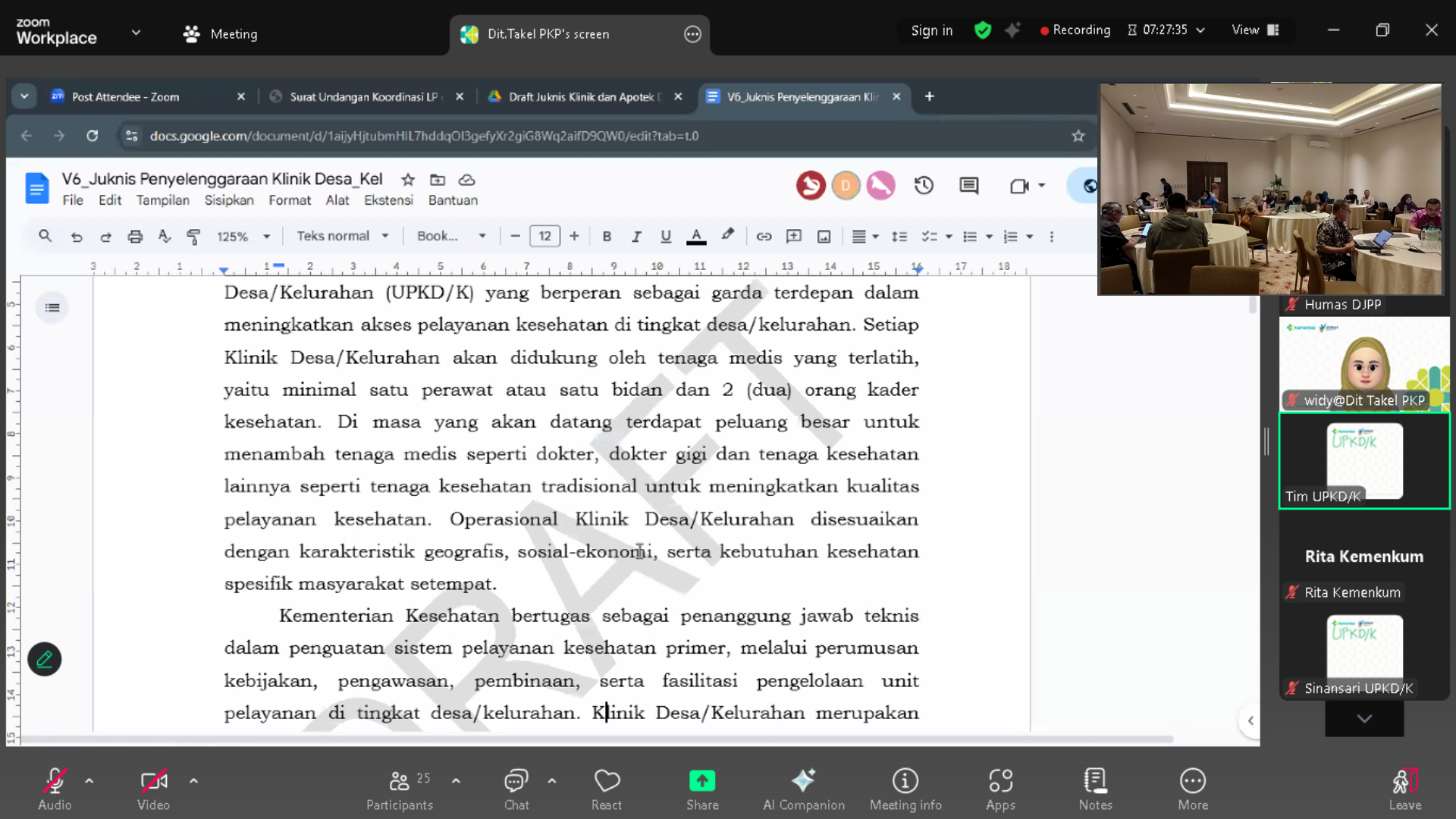Viewport: 1456px width, 819px height.
Task: Click the undo arrow in Docs toolbar
Action: tap(77, 237)
